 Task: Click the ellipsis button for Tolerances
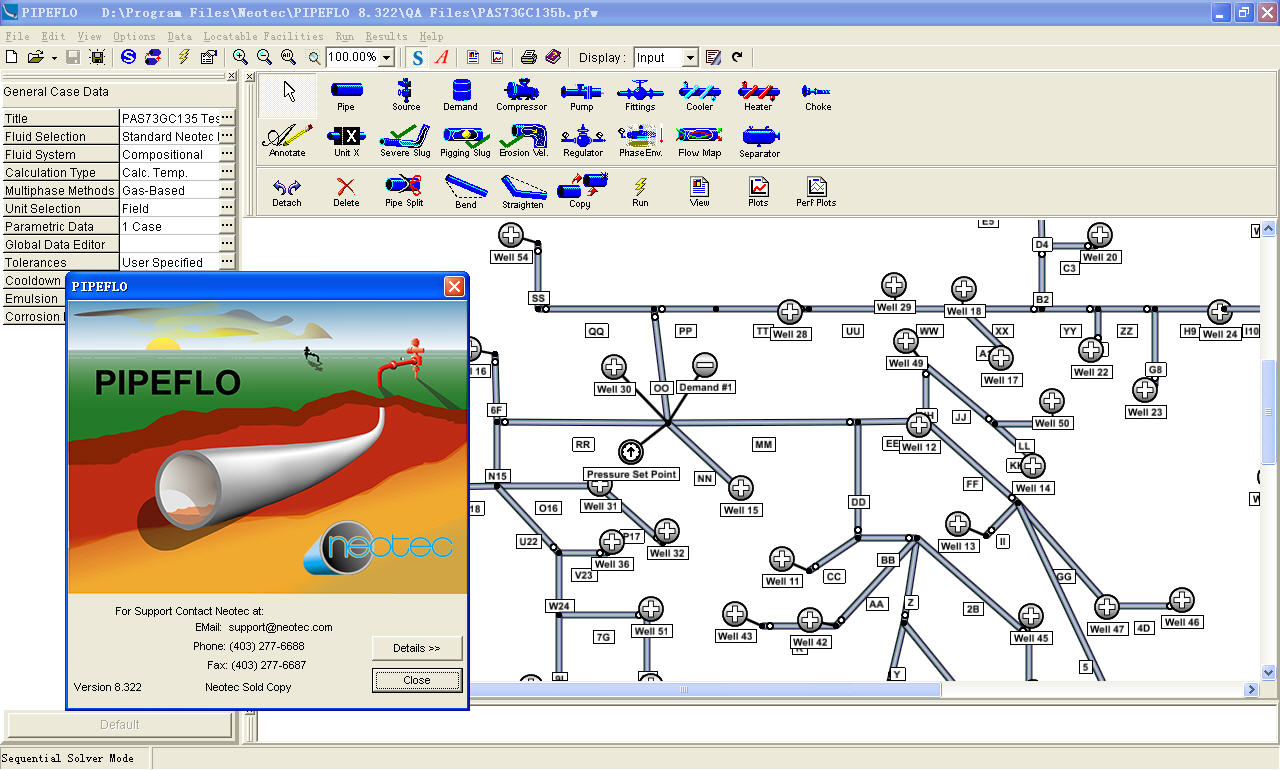click(227, 262)
